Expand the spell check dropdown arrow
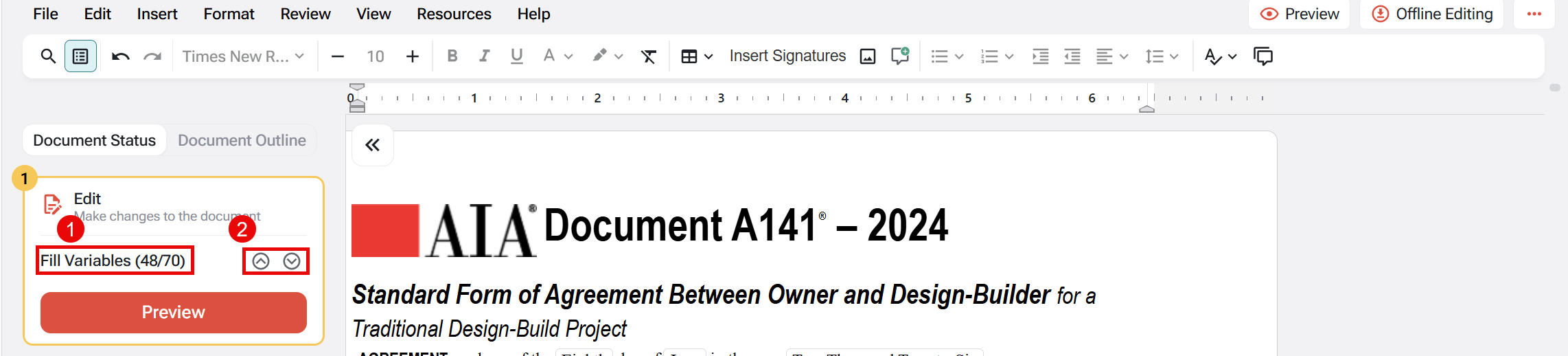Viewport: 1568px width, 356px height. click(1232, 56)
